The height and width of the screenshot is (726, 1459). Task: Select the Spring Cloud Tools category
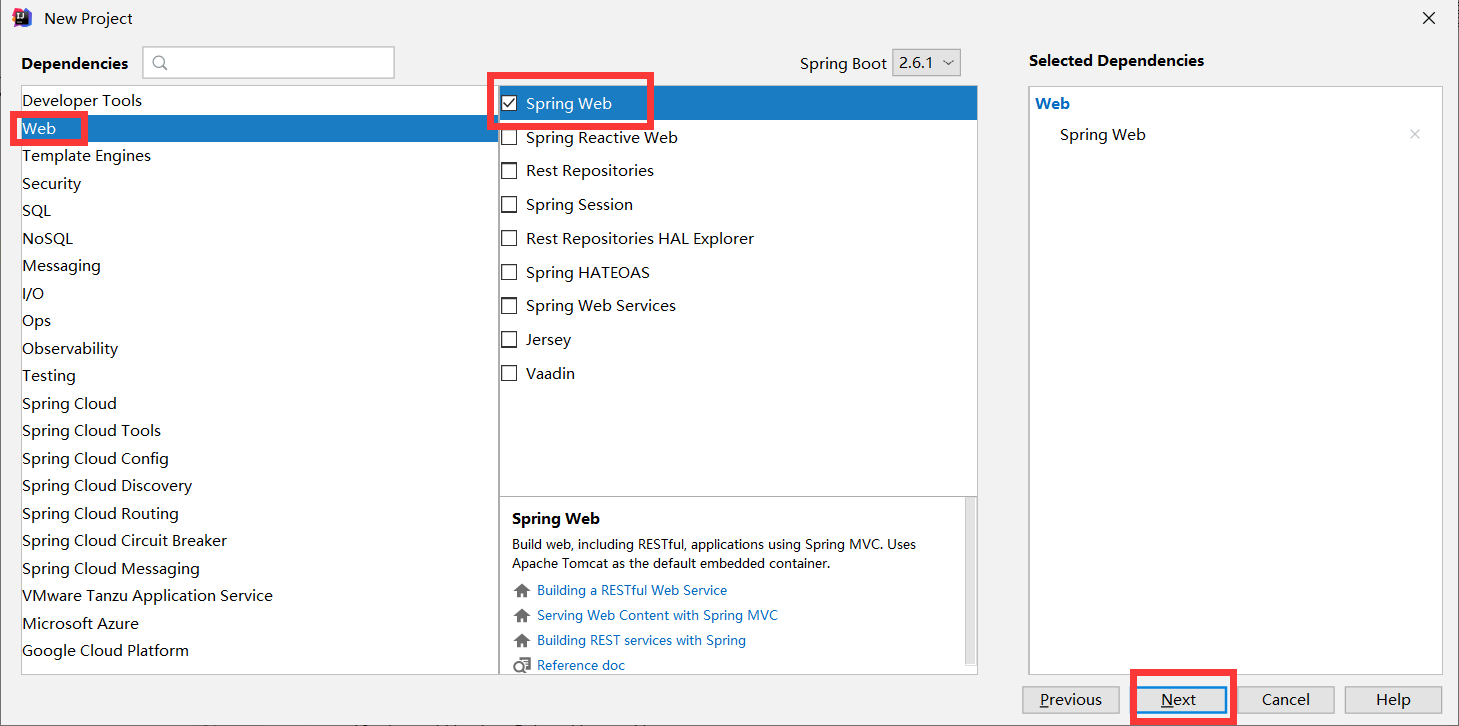tap(260, 431)
